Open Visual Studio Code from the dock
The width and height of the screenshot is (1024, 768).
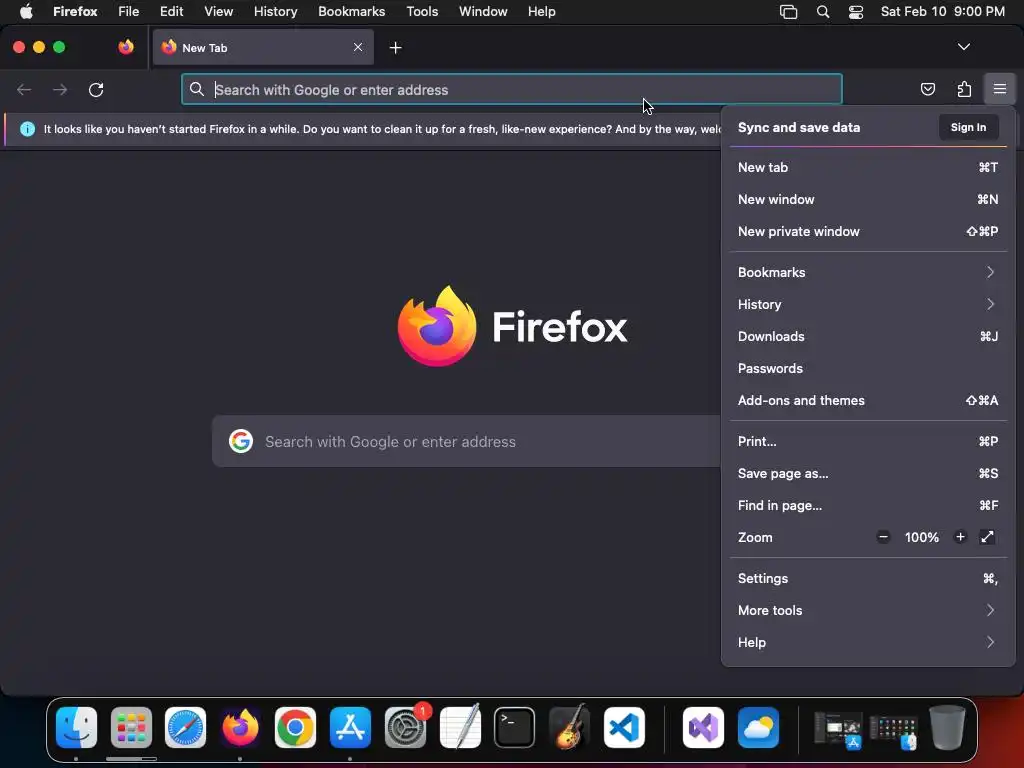pyautogui.click(x=624, y=727)
